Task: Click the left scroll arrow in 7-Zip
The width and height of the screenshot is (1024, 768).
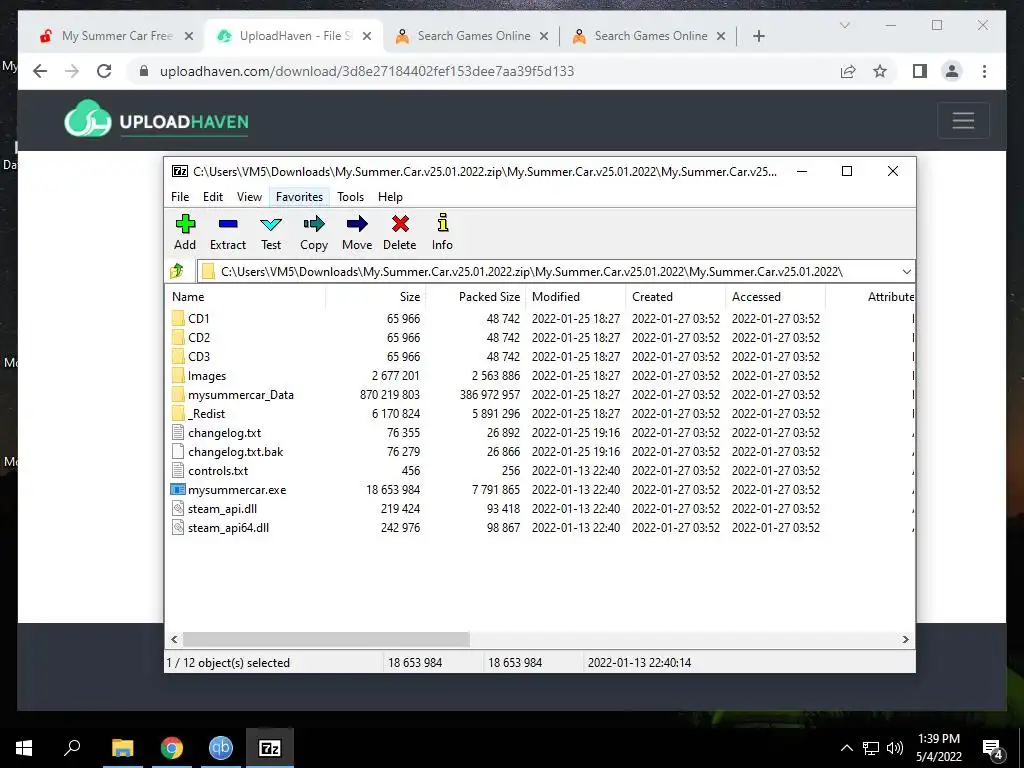Action: click(174, 639)
